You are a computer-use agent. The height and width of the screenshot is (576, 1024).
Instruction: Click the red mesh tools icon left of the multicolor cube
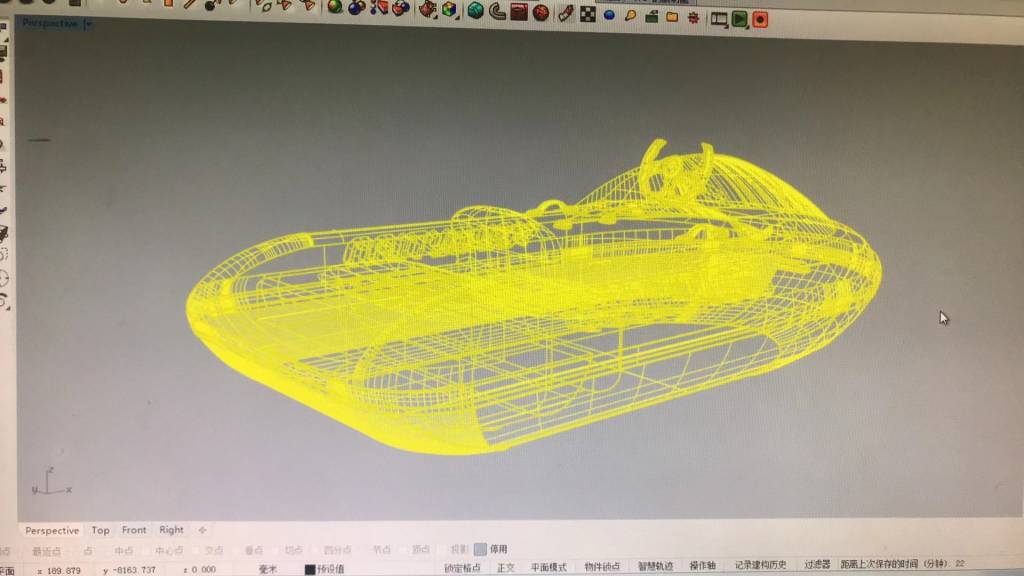(x=428, y=8)
